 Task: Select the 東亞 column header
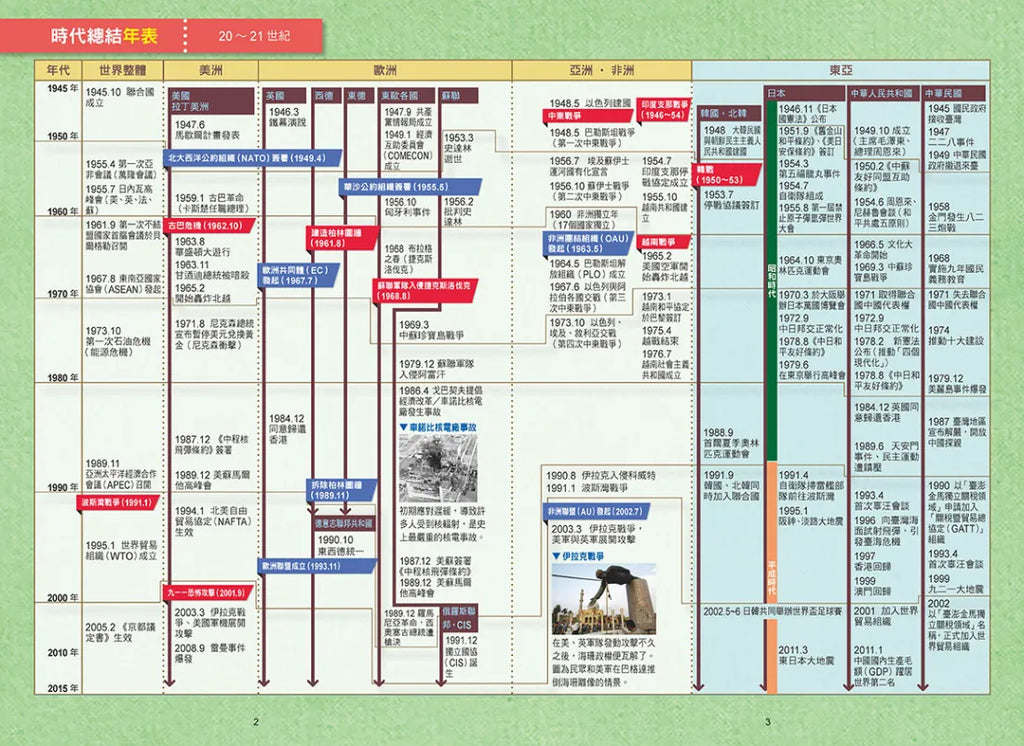click(x=840, y=71)
